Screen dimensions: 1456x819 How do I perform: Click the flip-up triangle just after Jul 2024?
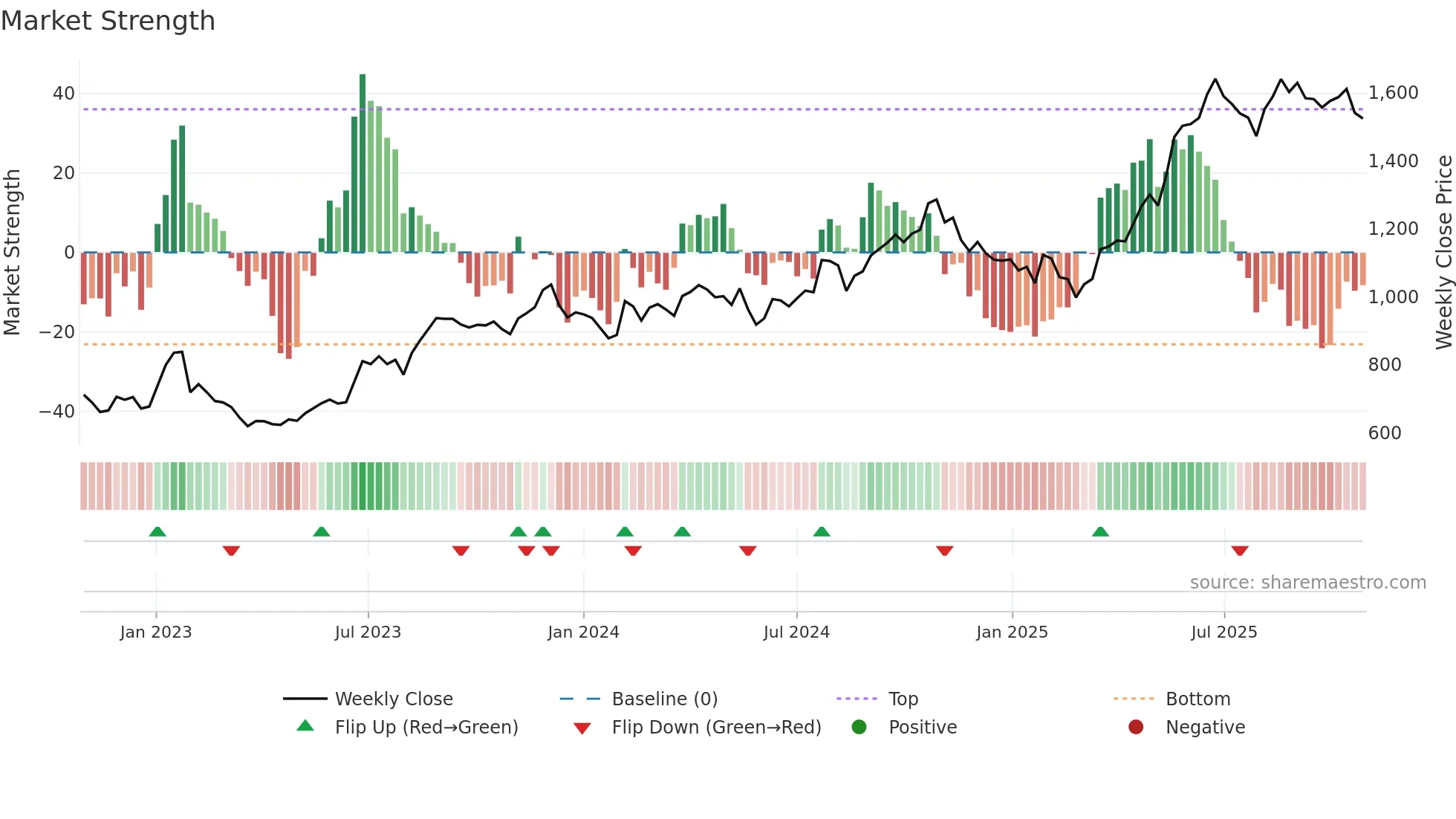[x=822, y=531]
